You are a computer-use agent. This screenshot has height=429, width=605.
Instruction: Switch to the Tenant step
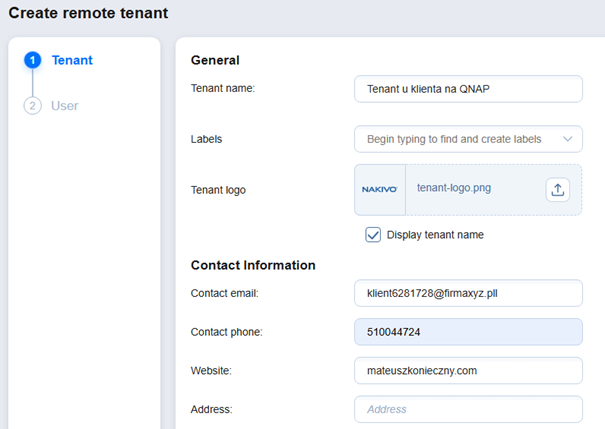[x=72, y=60]
